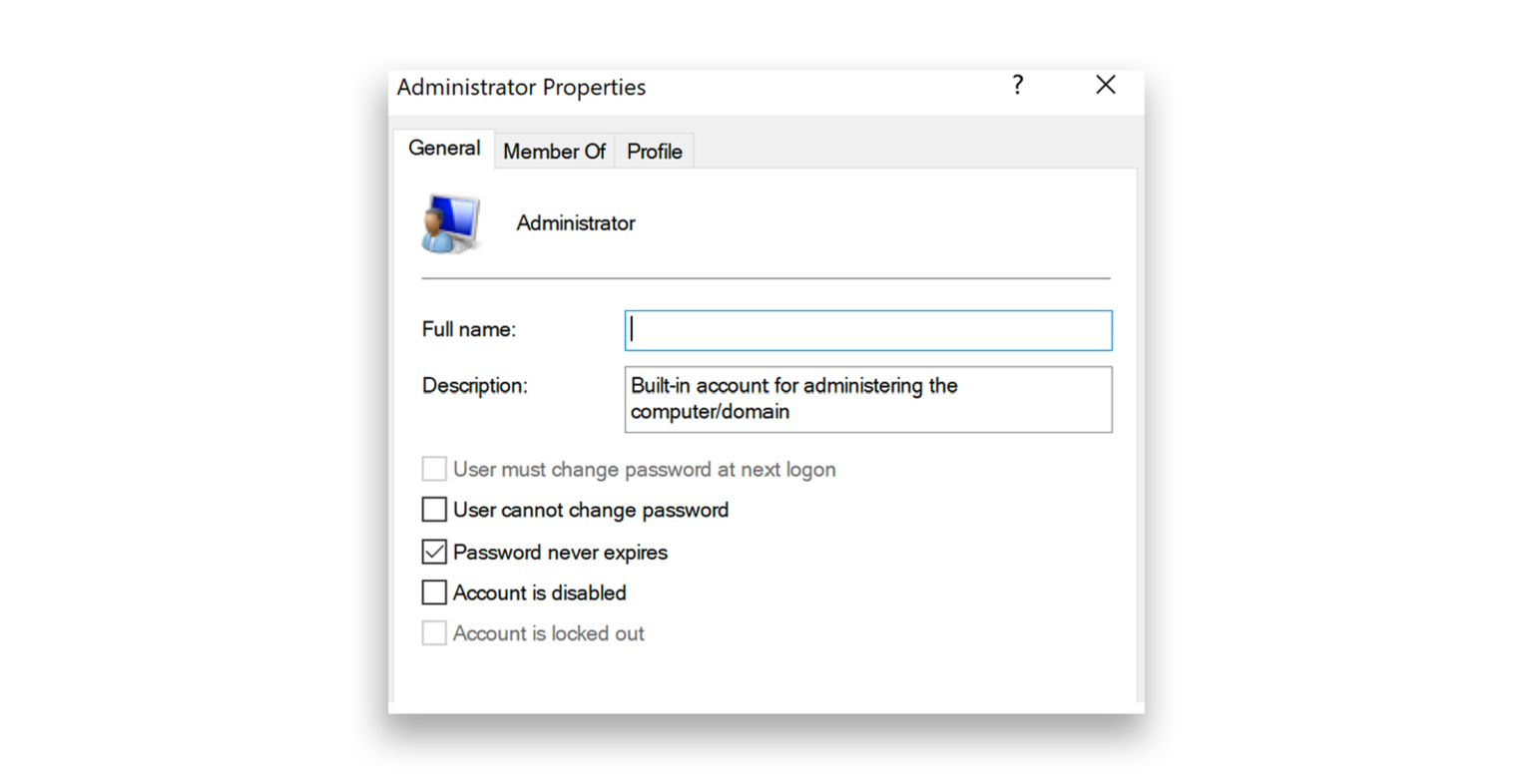Image resolution: width=1533 pixels, height=784 pixels.
Task: Click the help question mark icon
Action: [1017, 86]
